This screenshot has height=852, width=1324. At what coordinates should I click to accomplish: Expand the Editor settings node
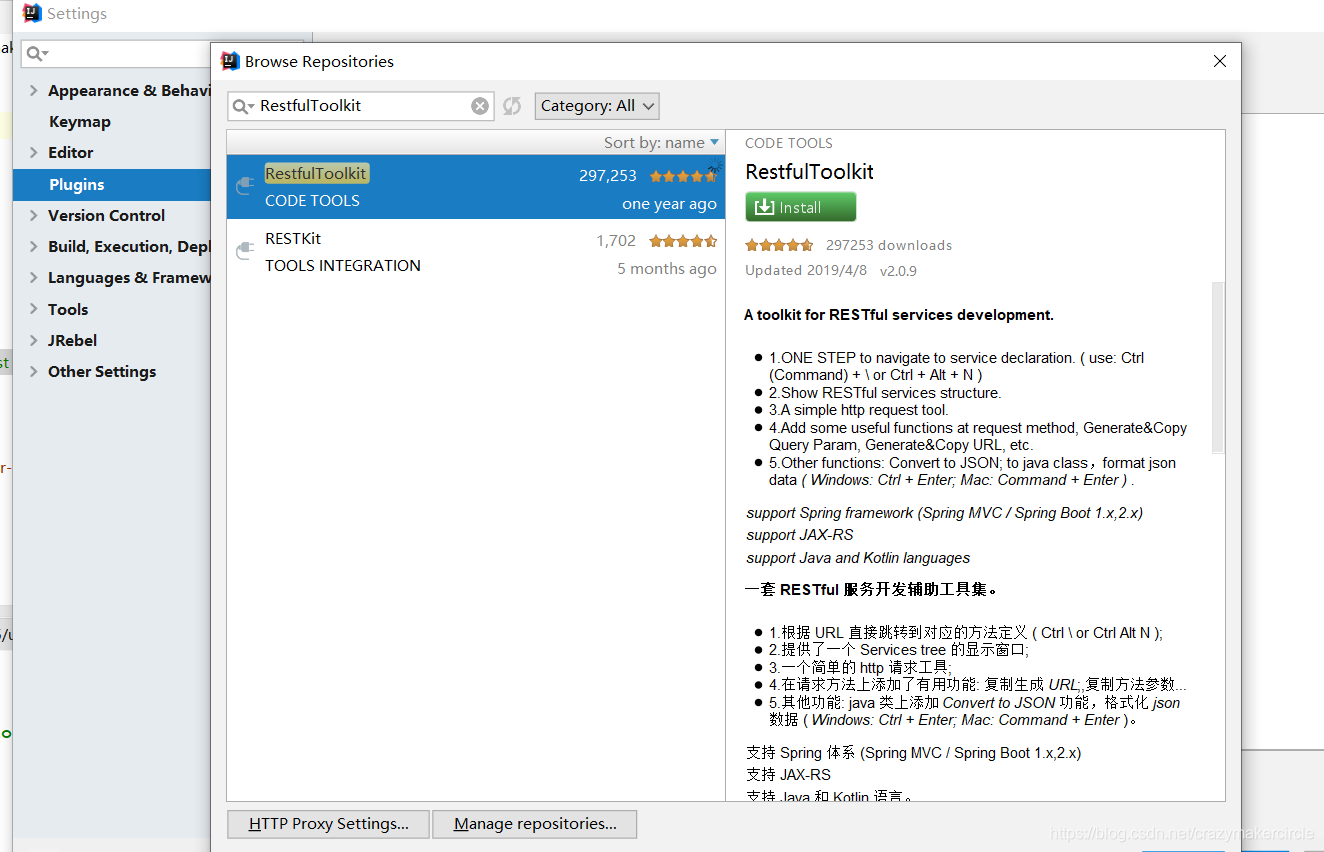coord(33,152)
